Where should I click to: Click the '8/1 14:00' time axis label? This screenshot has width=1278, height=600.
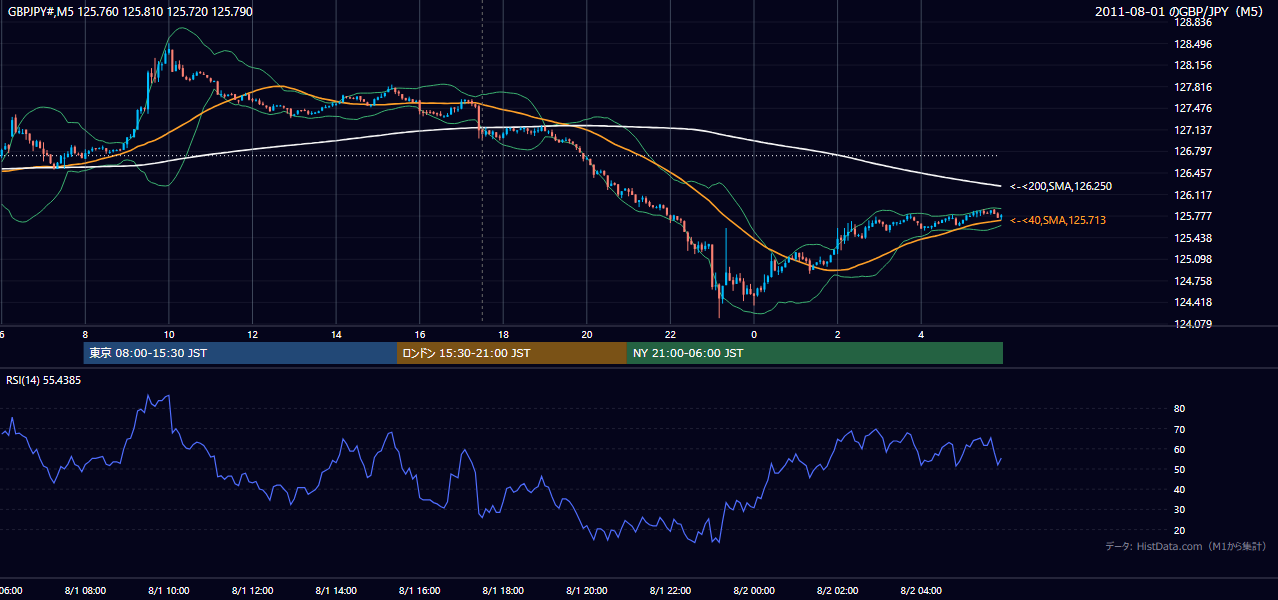(336, 591)
